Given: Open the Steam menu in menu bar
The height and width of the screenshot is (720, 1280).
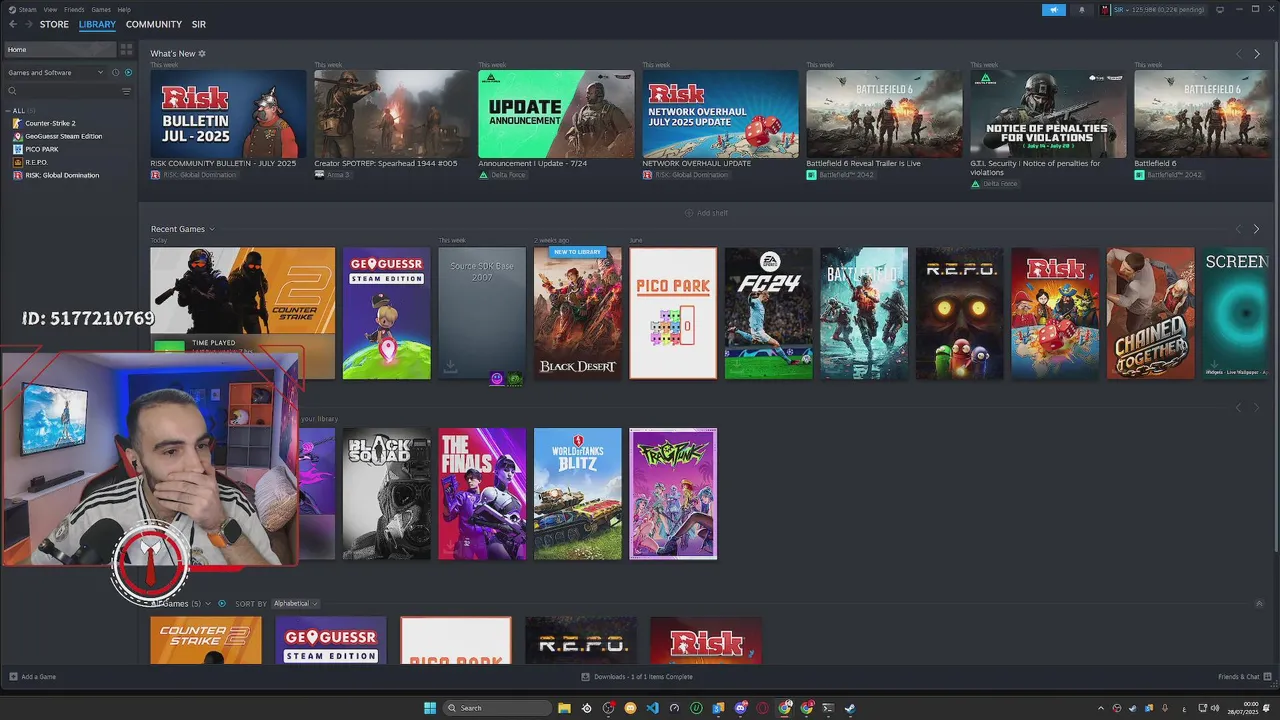Looking at the screenshot, I should point(28,9).
